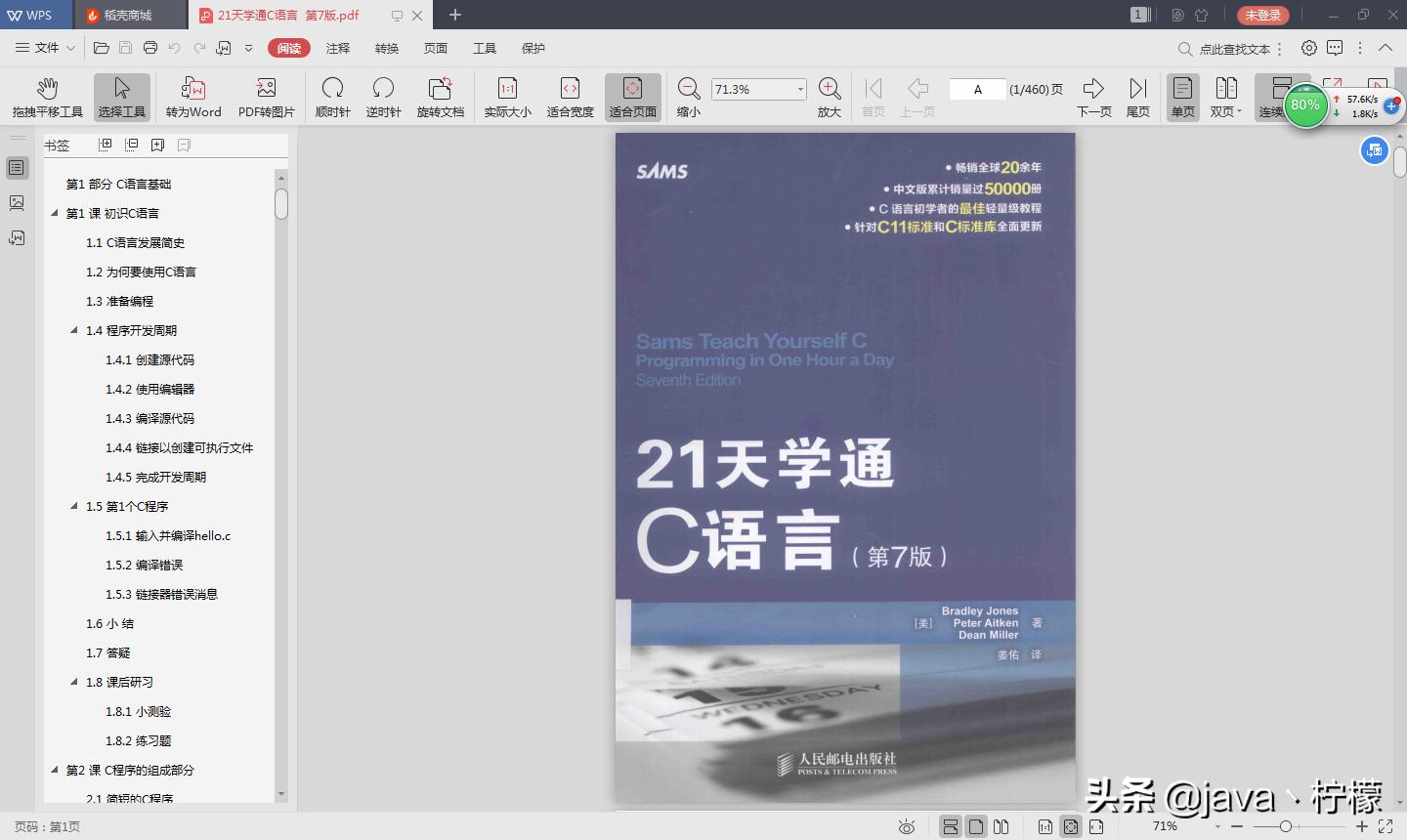Add a new bookmark in the 书签 panel
This screenshot has width=1407, height=840.
[156, 144]
